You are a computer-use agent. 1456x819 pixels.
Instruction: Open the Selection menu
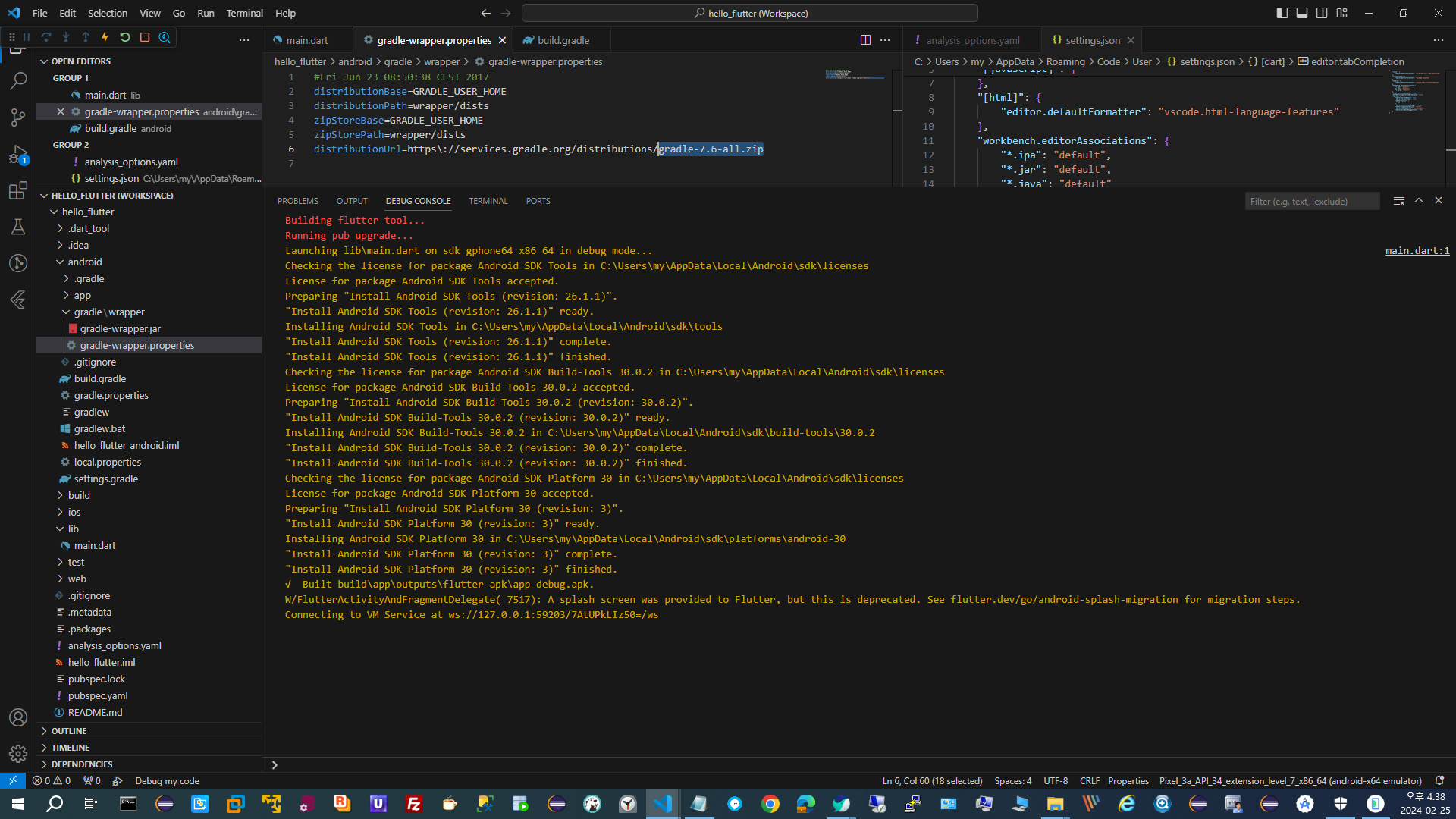(x=108, y=13)
